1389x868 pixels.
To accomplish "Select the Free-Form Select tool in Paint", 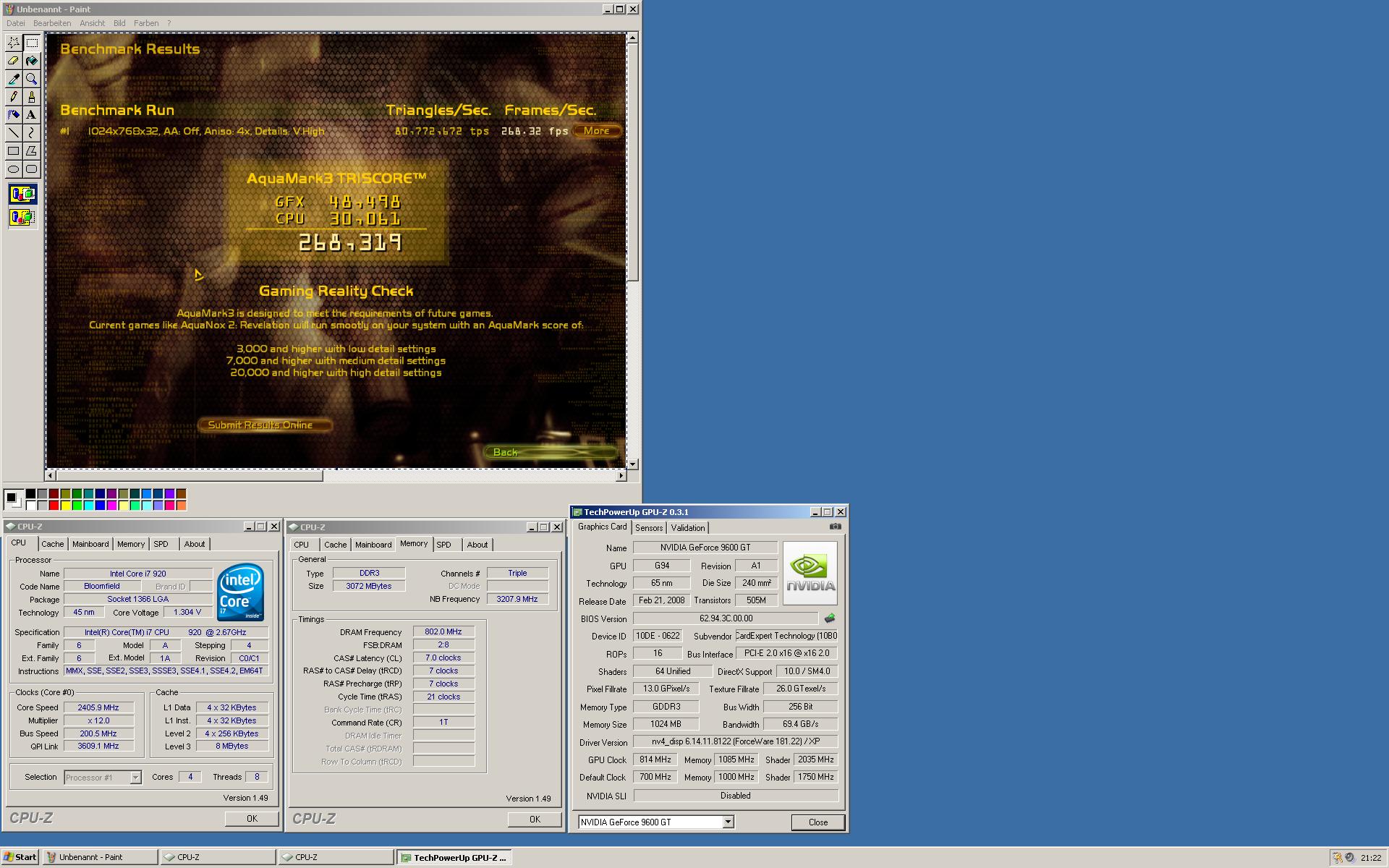I will pos(13,43).
